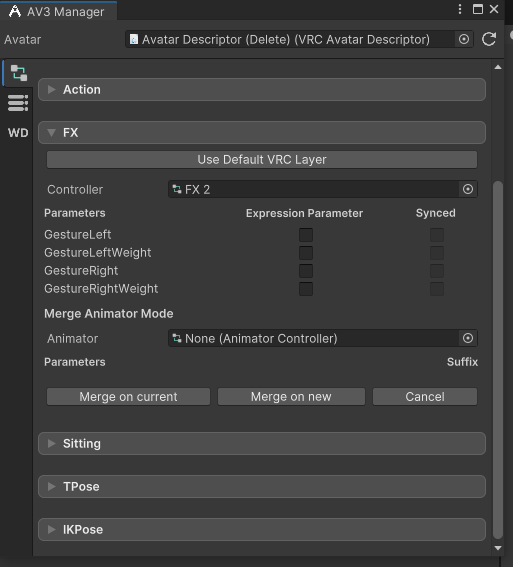Collapse the FX layer section
The height and width of the screenshot is (567, 513).
(262, 132)
